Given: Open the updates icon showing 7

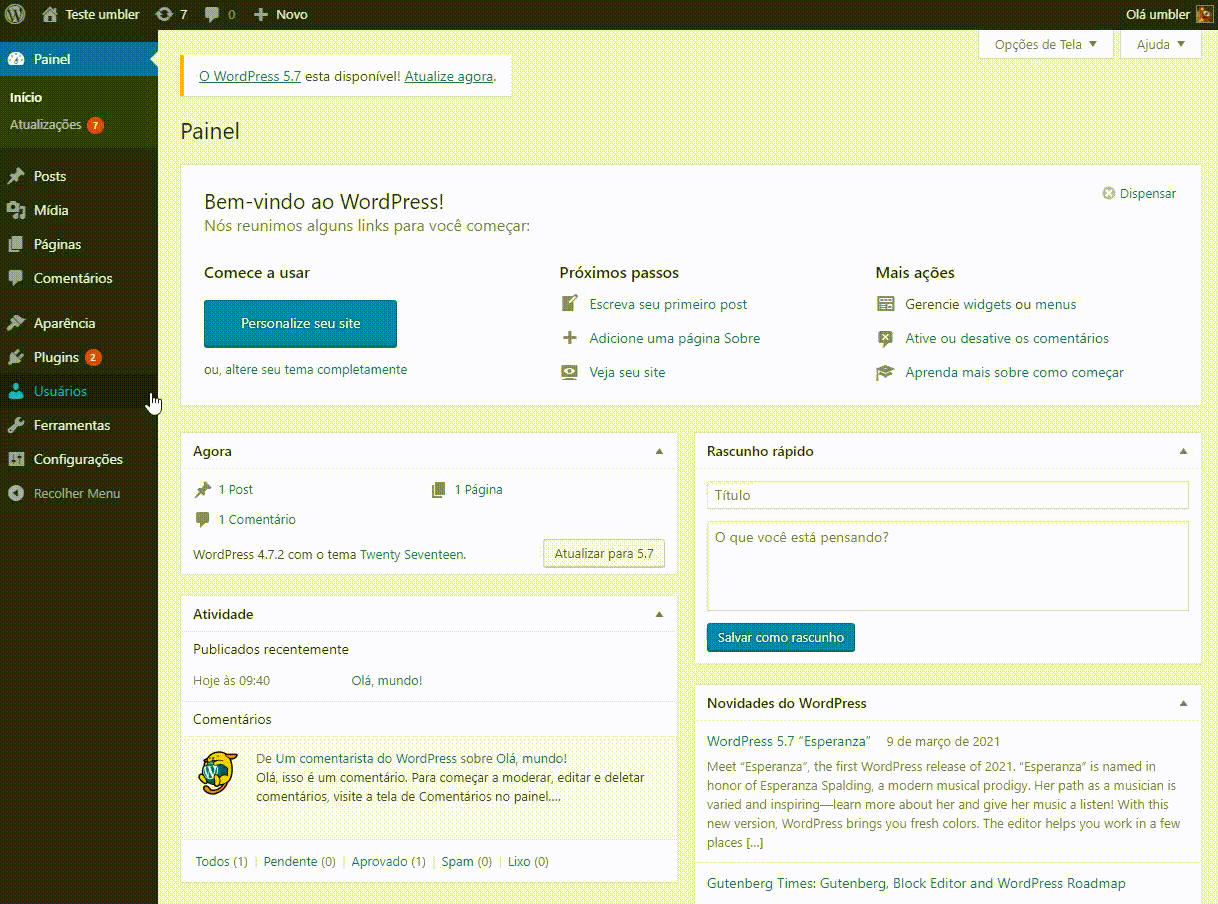Looking at the screenshot, I should 164,14.
